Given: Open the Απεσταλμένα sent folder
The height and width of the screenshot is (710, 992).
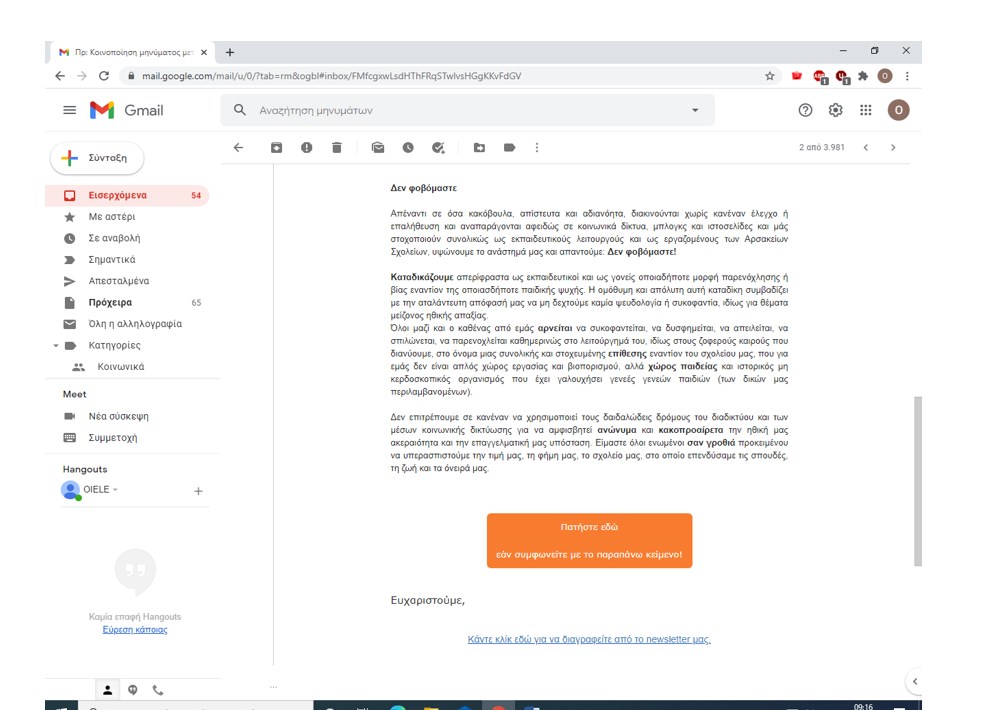Looking at the screenshot, I should pyautogui.click(x=119, y=281).
